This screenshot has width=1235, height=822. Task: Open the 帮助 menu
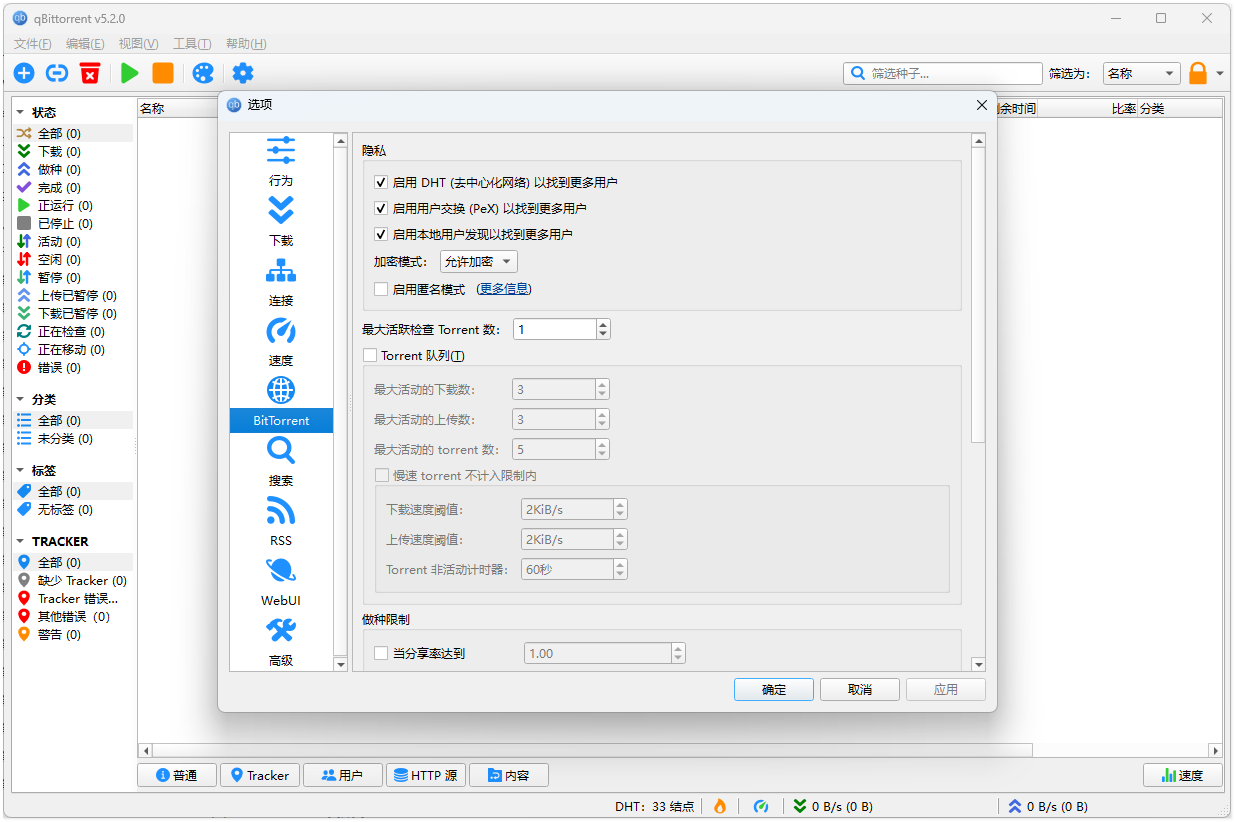[x=246, y=44]
